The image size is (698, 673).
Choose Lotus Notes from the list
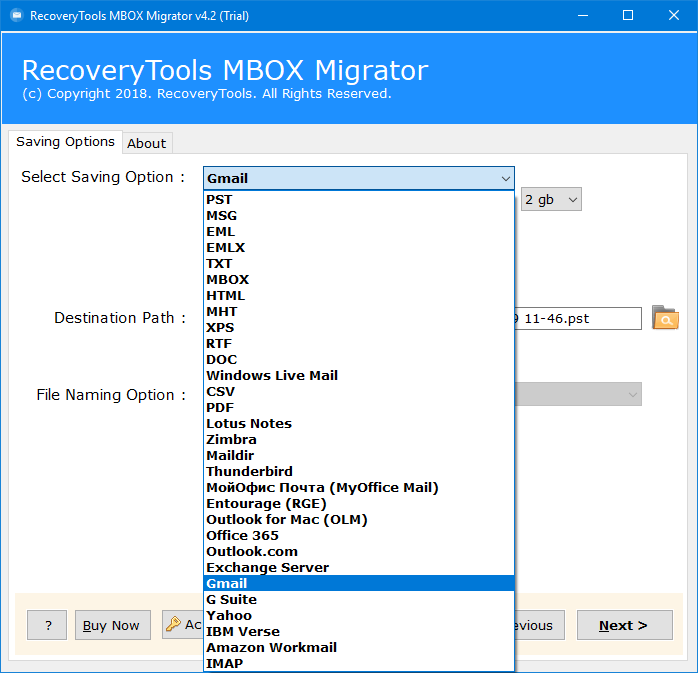coord(359,424)
